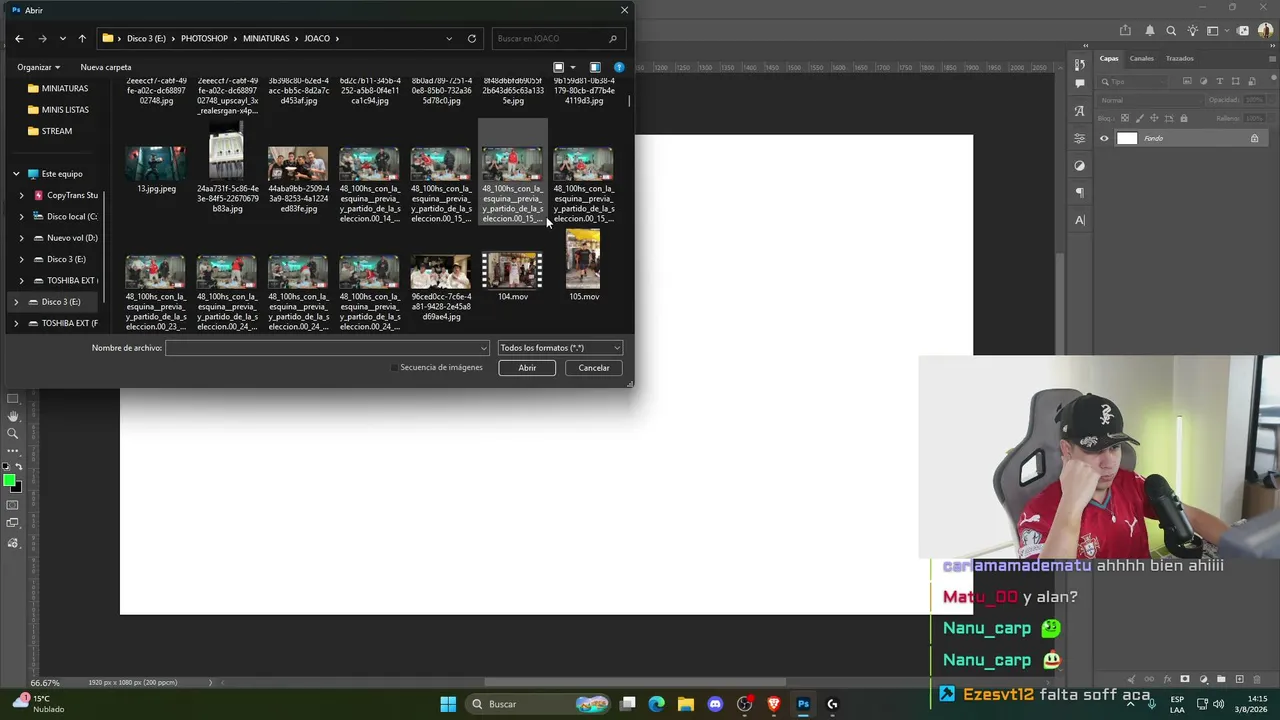
Task: Lock image pixels with brush icon
Action: click(x=1140, y=118)
